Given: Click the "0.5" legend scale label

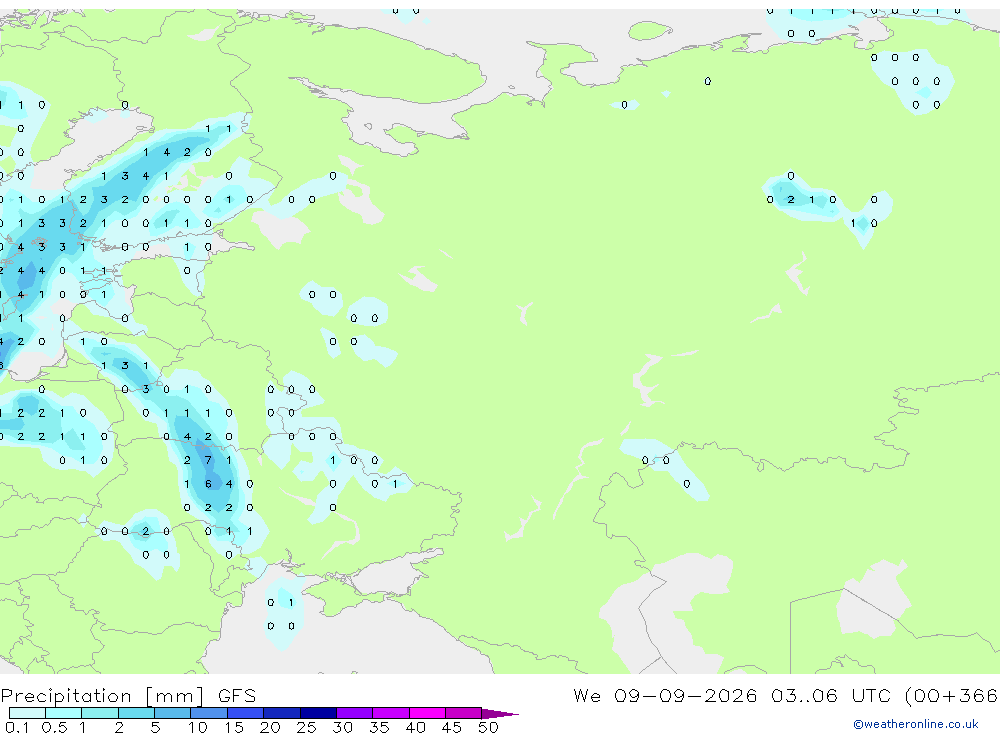Looking at the screenshot, I should (54, 727).
